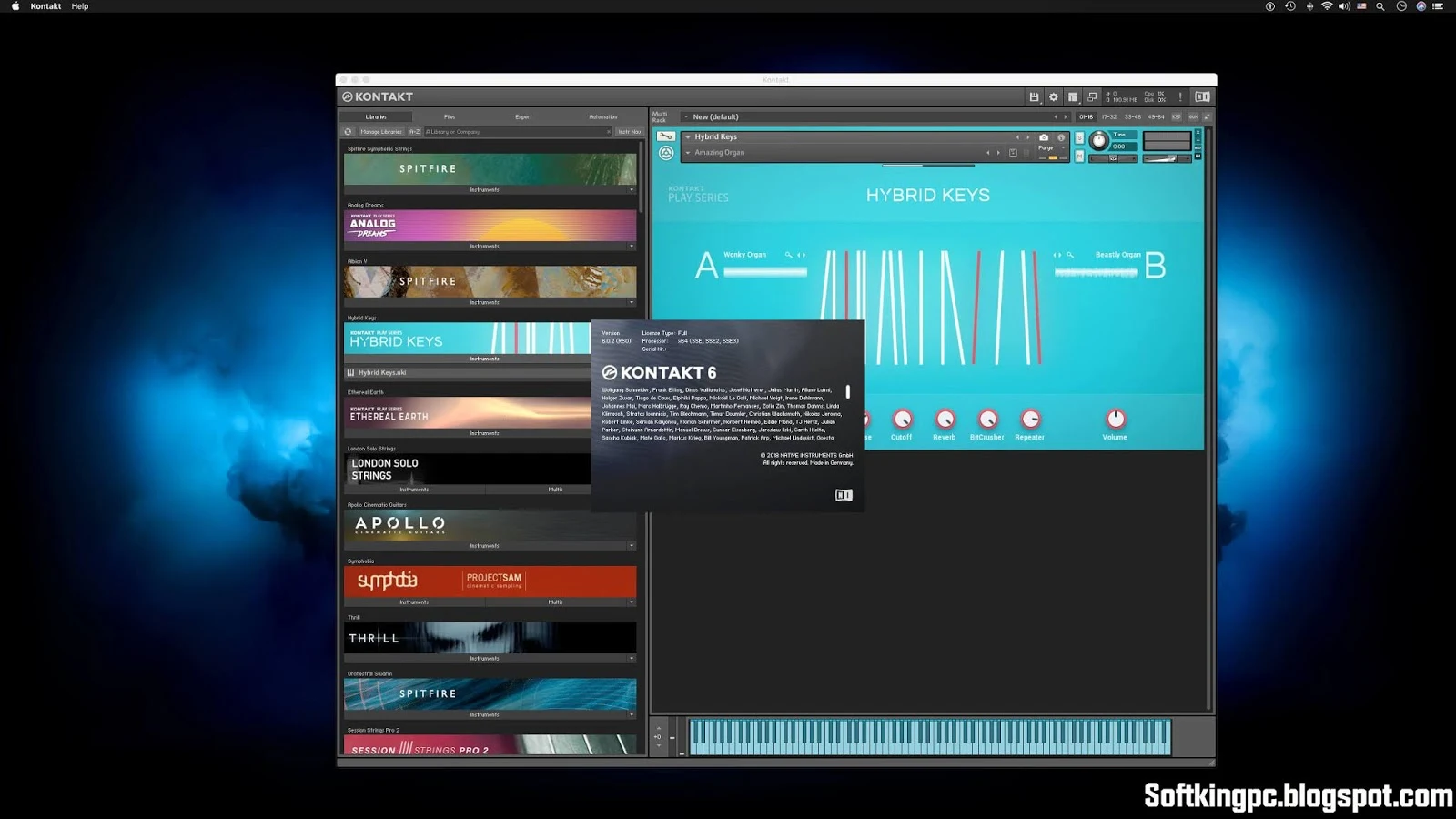Screen dimensions: 1456x819
Task: Click NI logo in the About dialog
Action: pos(844,495)
